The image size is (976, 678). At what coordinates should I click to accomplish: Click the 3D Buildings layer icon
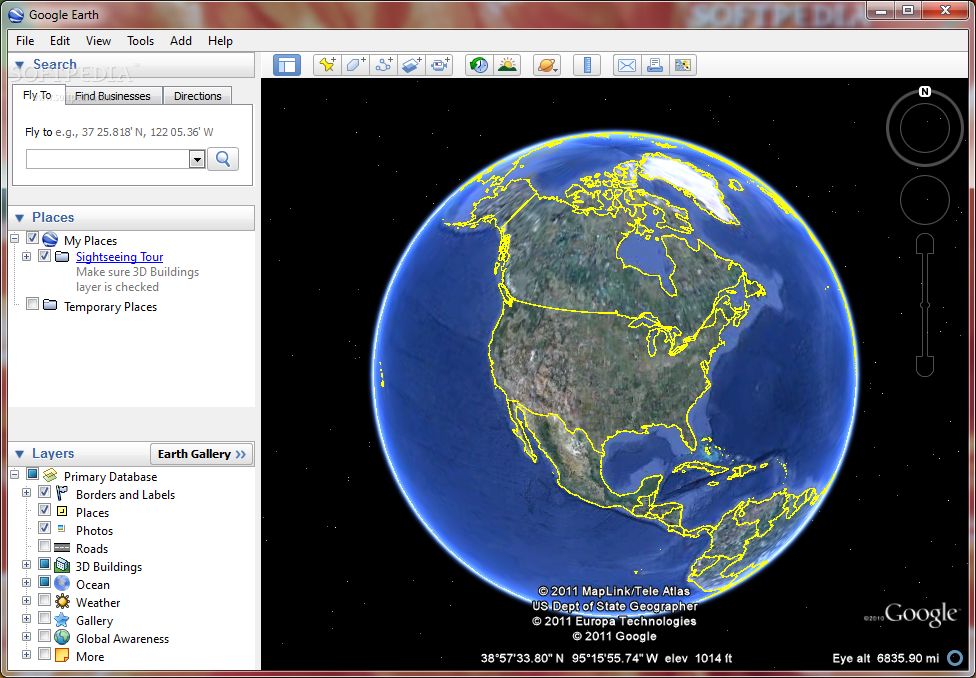pos(62,566)
